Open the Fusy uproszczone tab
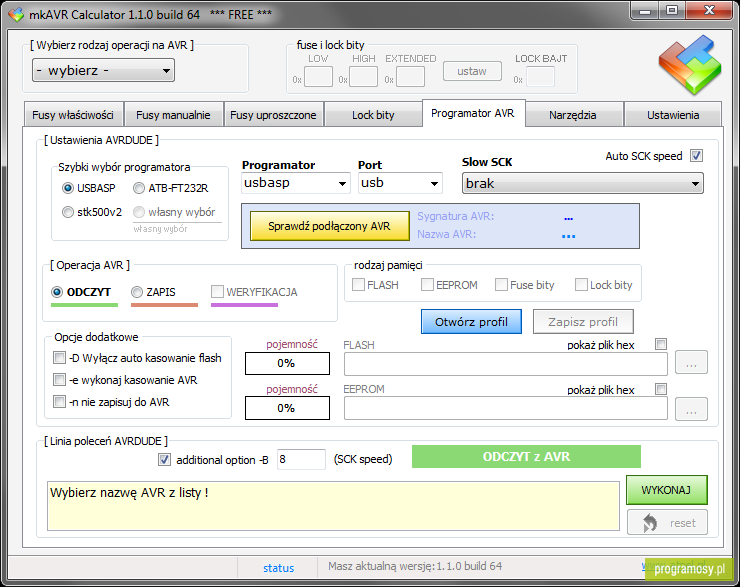This screenshot has height=587, width=740. click(273, 115)
